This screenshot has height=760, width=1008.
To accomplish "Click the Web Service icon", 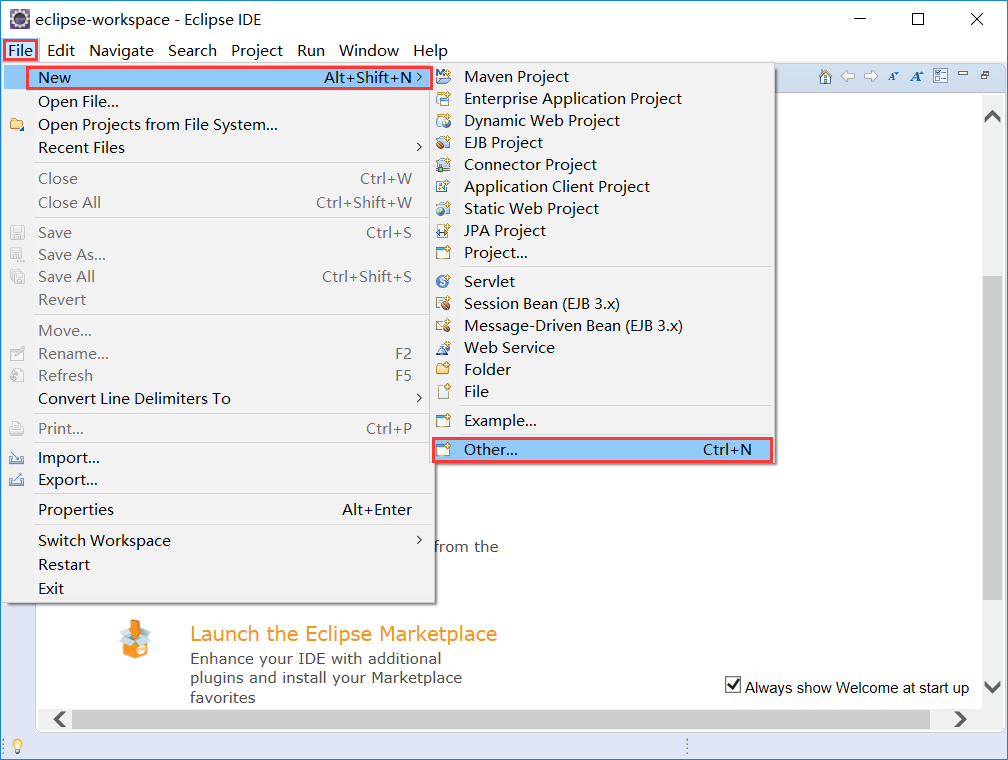I will (x=444, y=347).
